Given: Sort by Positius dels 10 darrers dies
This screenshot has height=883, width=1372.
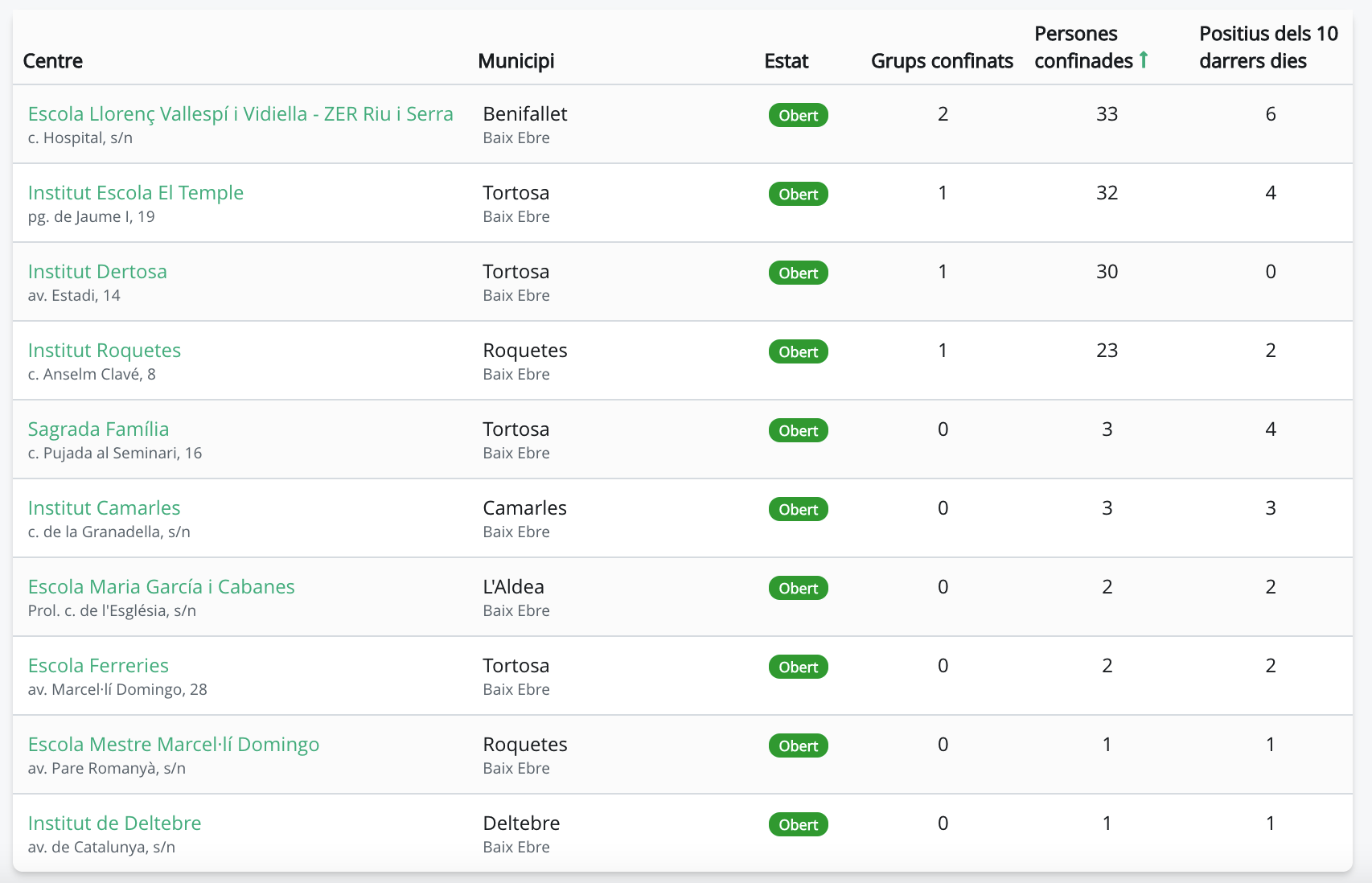Looking at the screenshot, I should click(x=1267, y=47).
